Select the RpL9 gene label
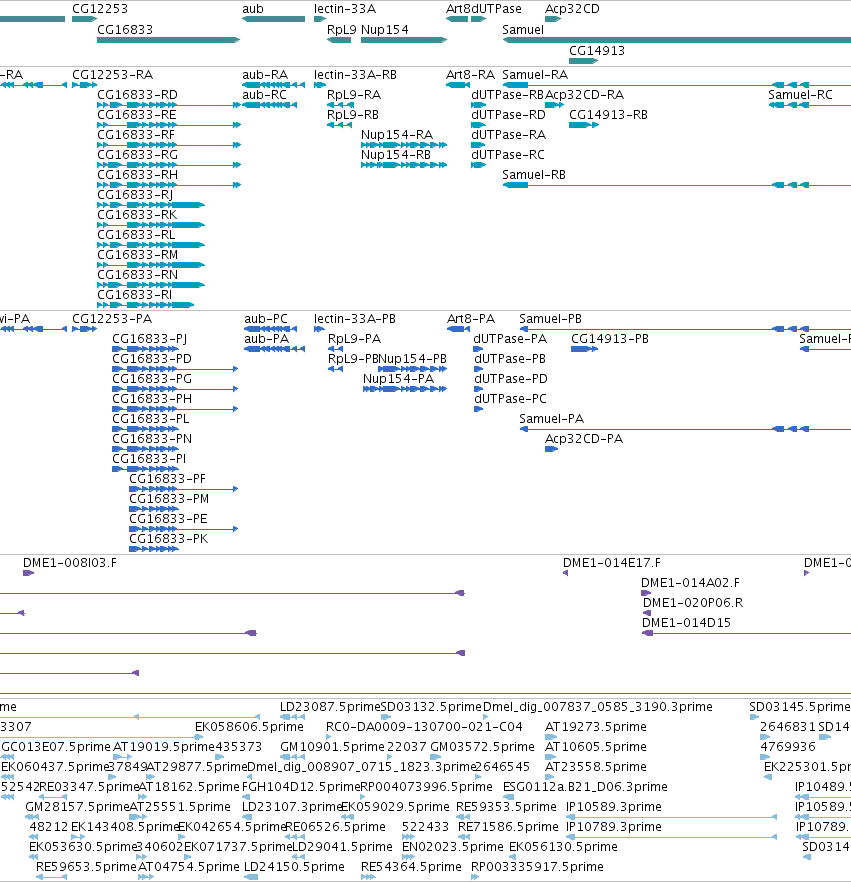 341,30
